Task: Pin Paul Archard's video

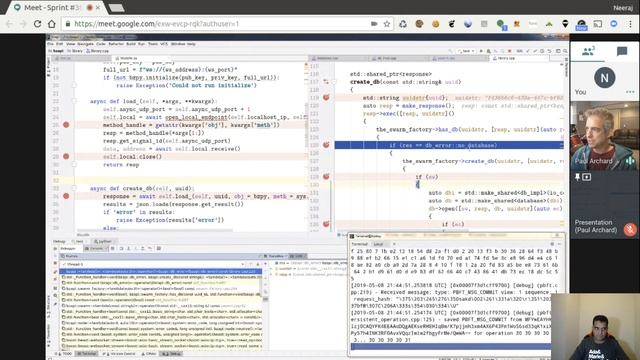Action: coord(577,177)
